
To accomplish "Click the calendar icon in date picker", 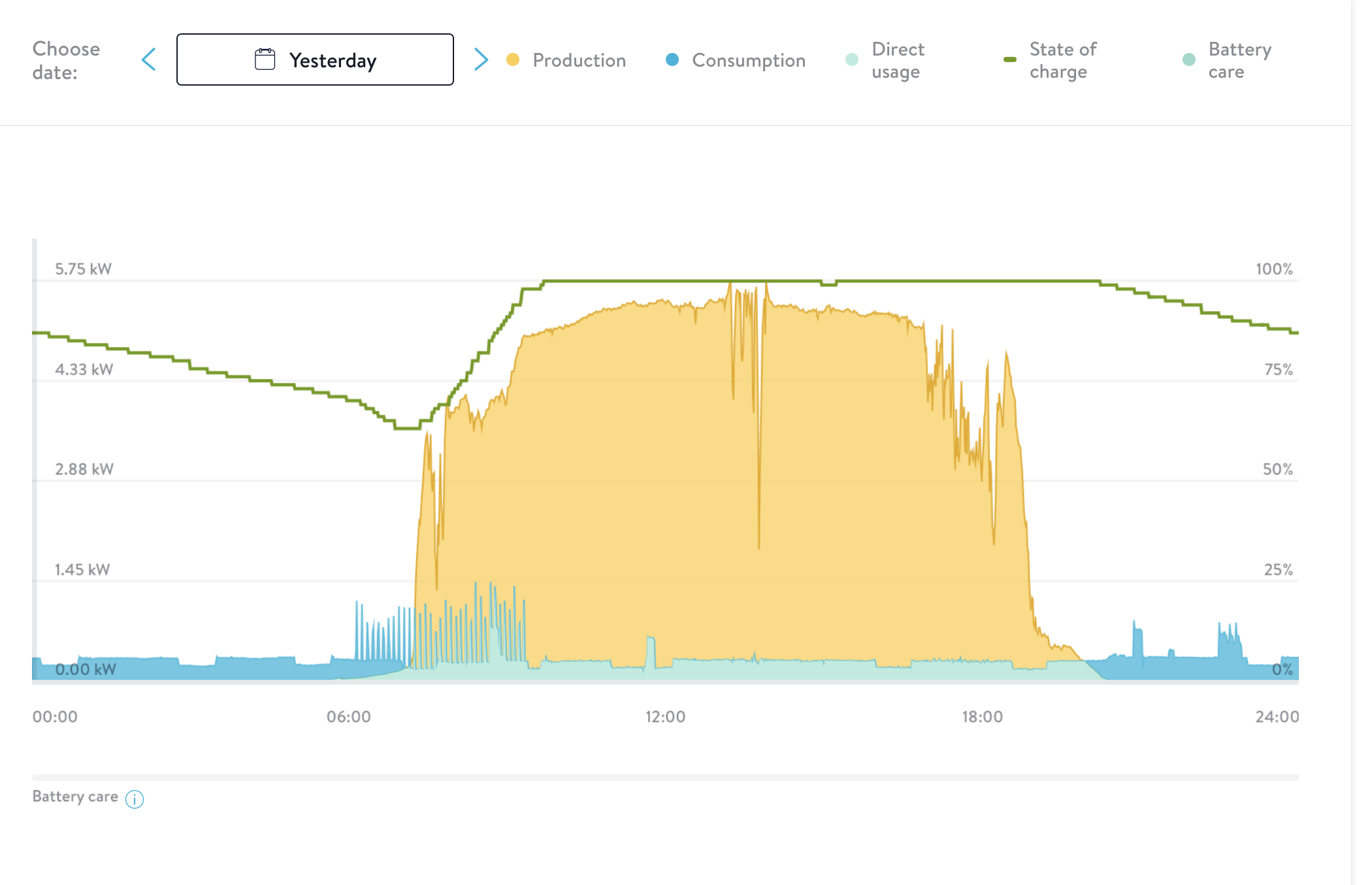I will pos(265,59).
